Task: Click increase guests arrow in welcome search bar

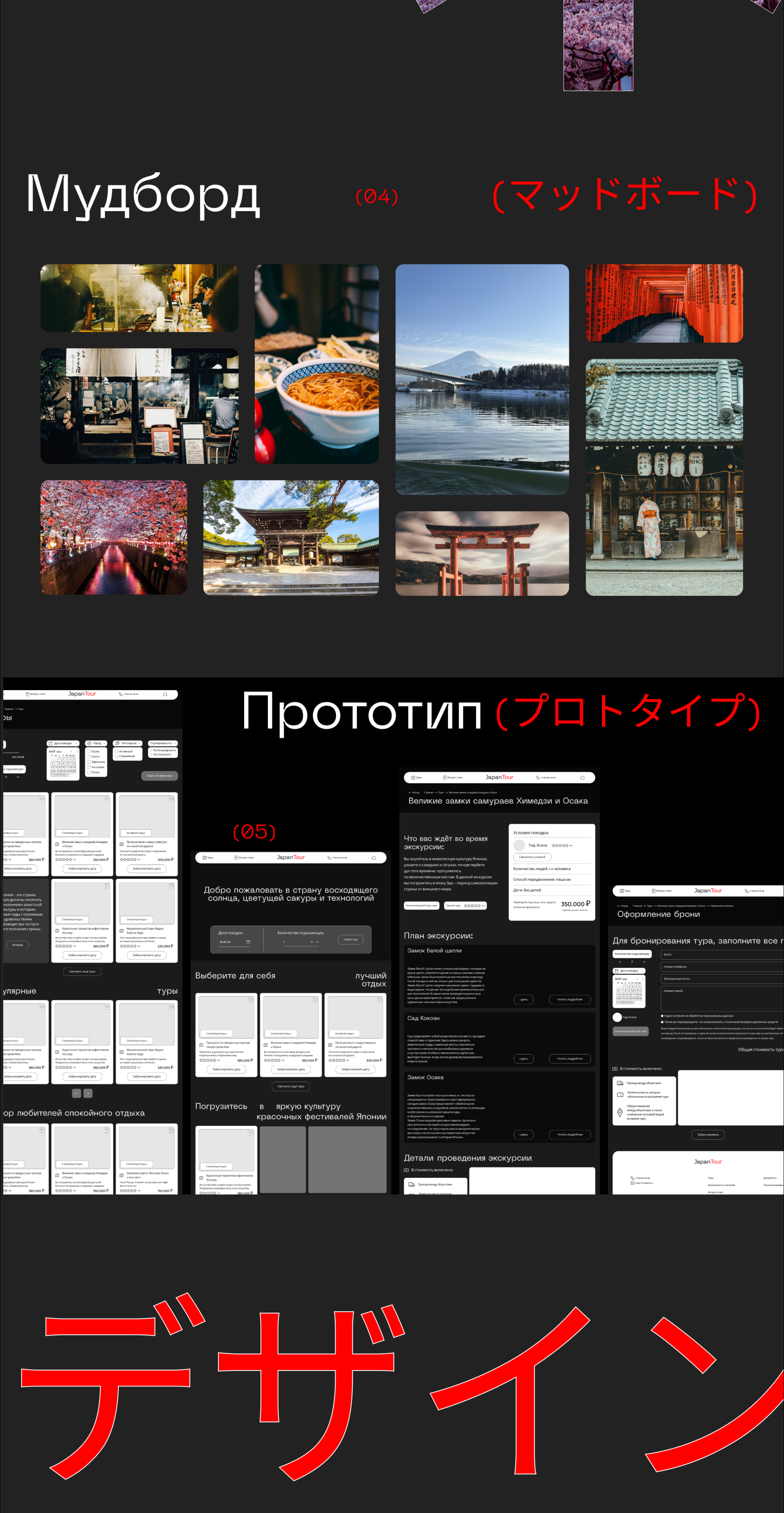Action: [317, 942]
